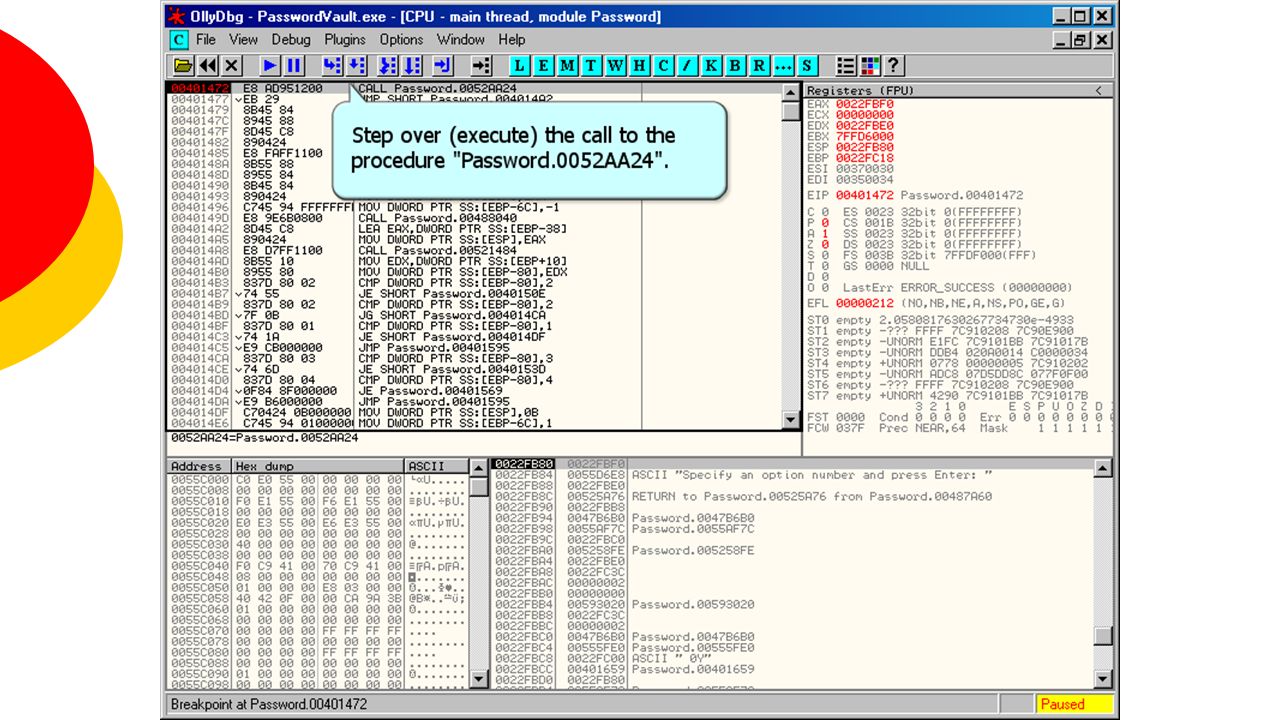Click the EFL flags value 00000212
Viewport: 1280px width, 720px height.
tap(865, 303)
